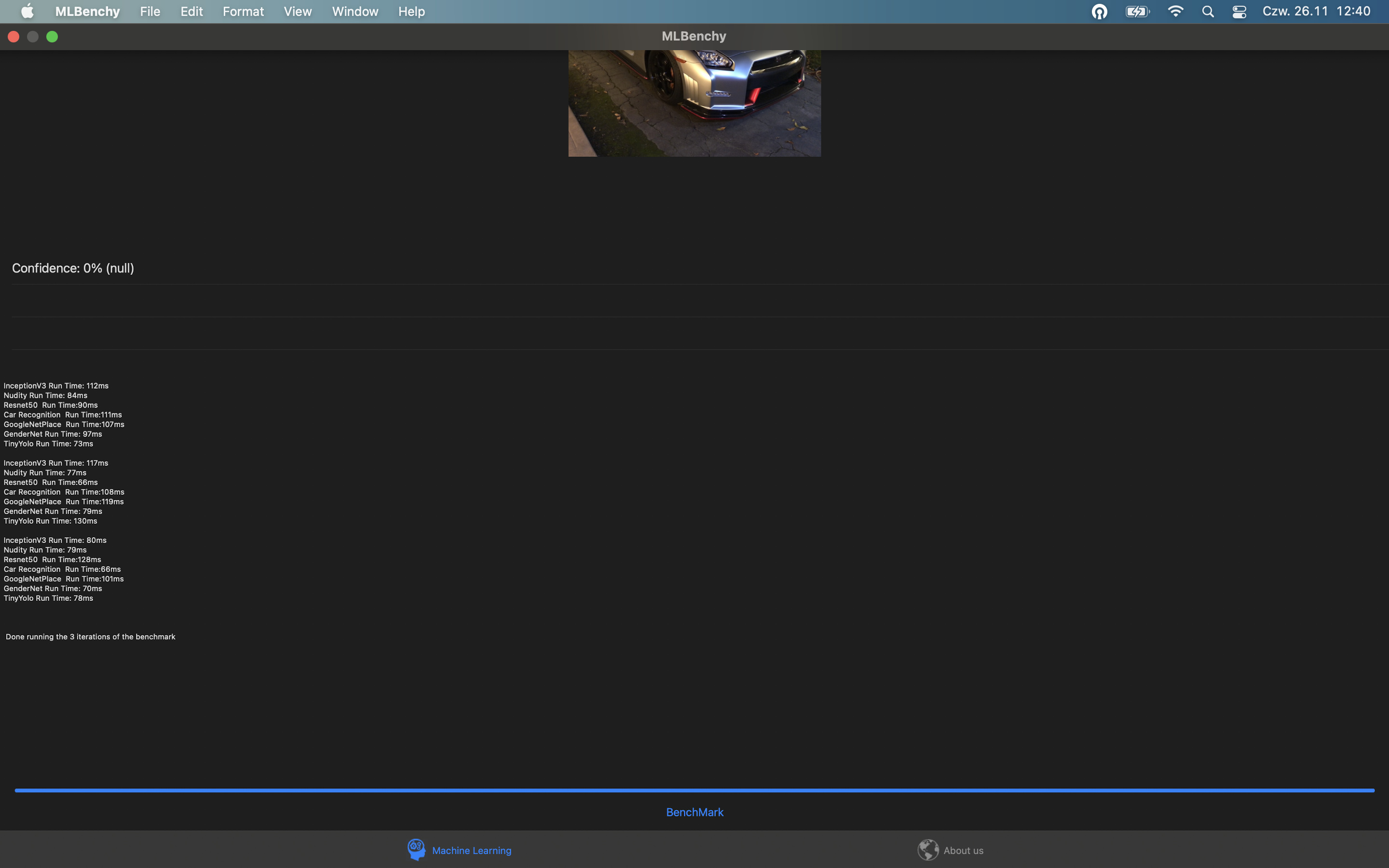Check the battery charging status icon
Screen dimensions: 1389x868
tap(1137, 12)
